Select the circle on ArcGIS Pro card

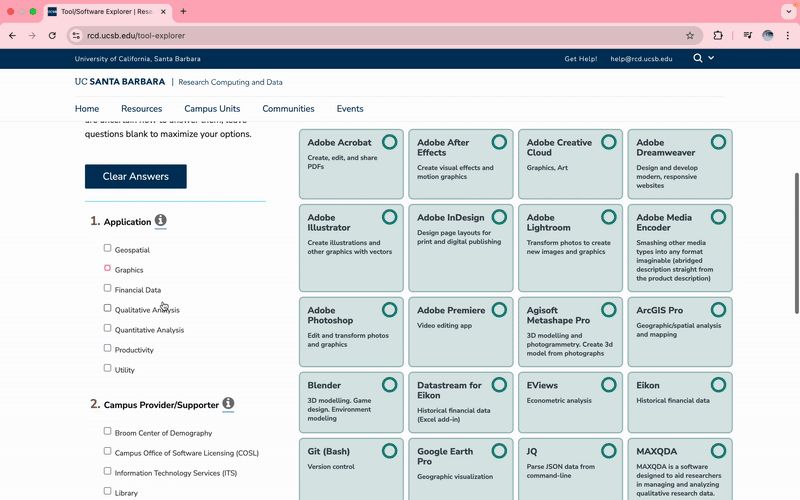click(718, 310)
